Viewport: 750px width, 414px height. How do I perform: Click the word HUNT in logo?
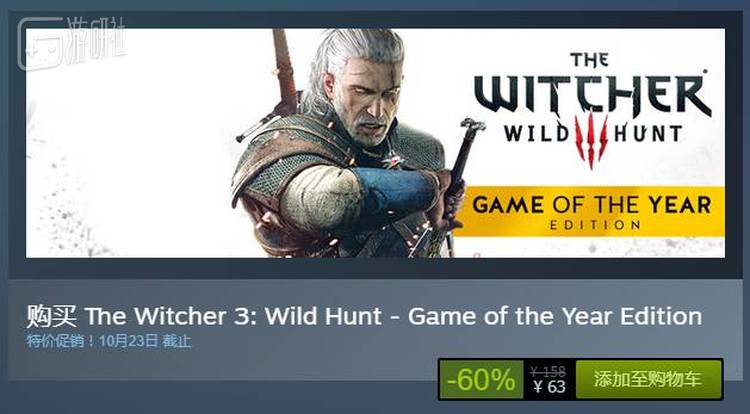648,133
